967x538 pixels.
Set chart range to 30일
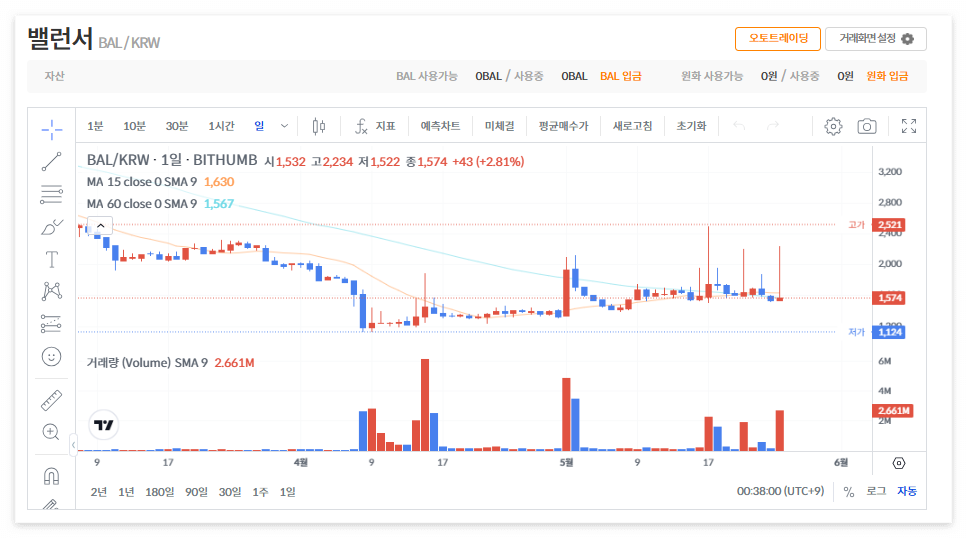[230, 492]
